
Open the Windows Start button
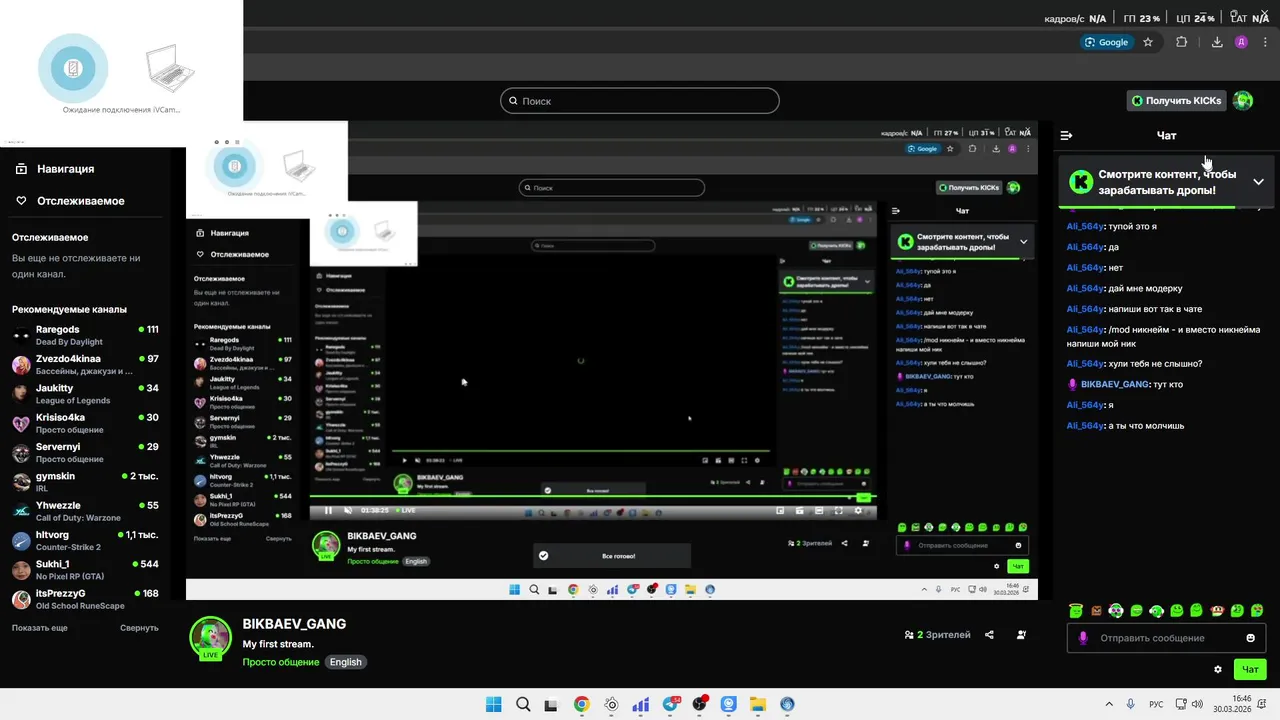pyautogui.click(x=493, y=704)
